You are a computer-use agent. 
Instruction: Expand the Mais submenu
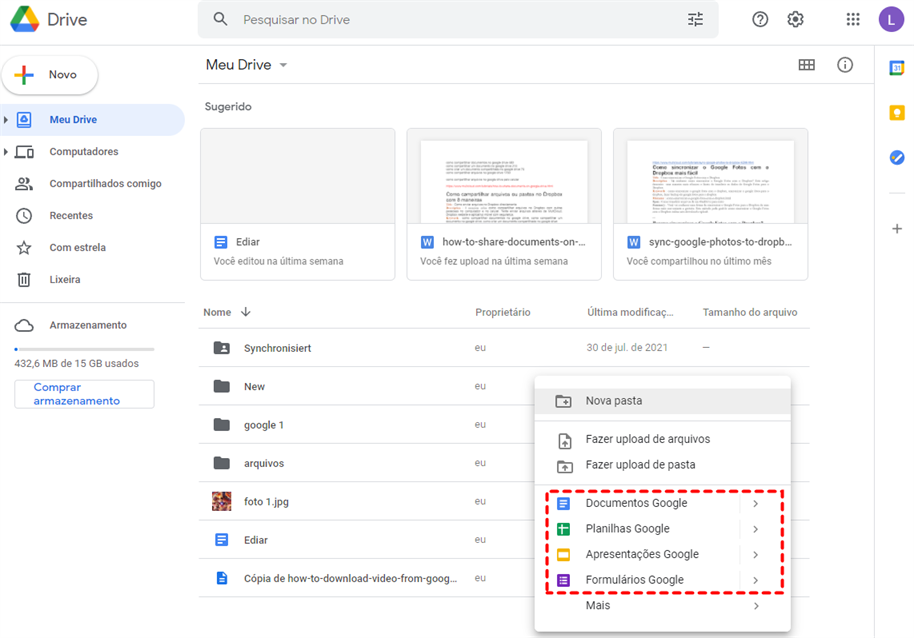point(662,606)
